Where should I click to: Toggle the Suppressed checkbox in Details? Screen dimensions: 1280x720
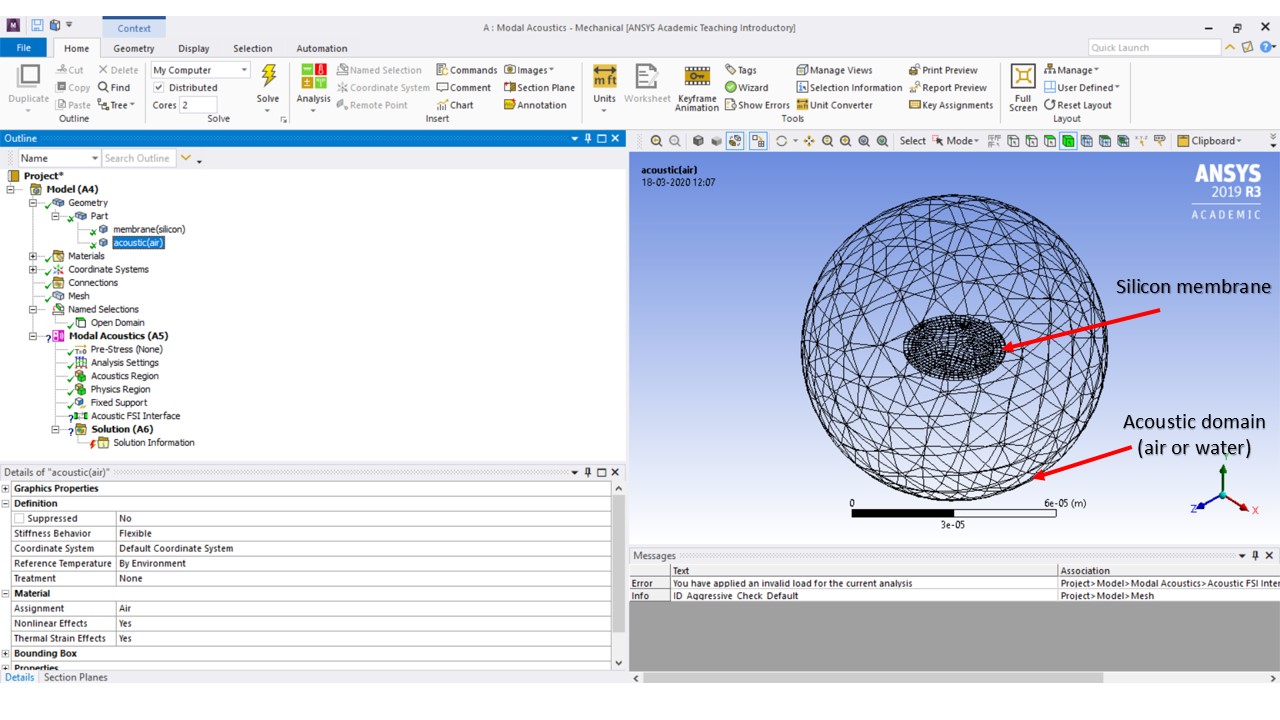[x=20, y=518]
